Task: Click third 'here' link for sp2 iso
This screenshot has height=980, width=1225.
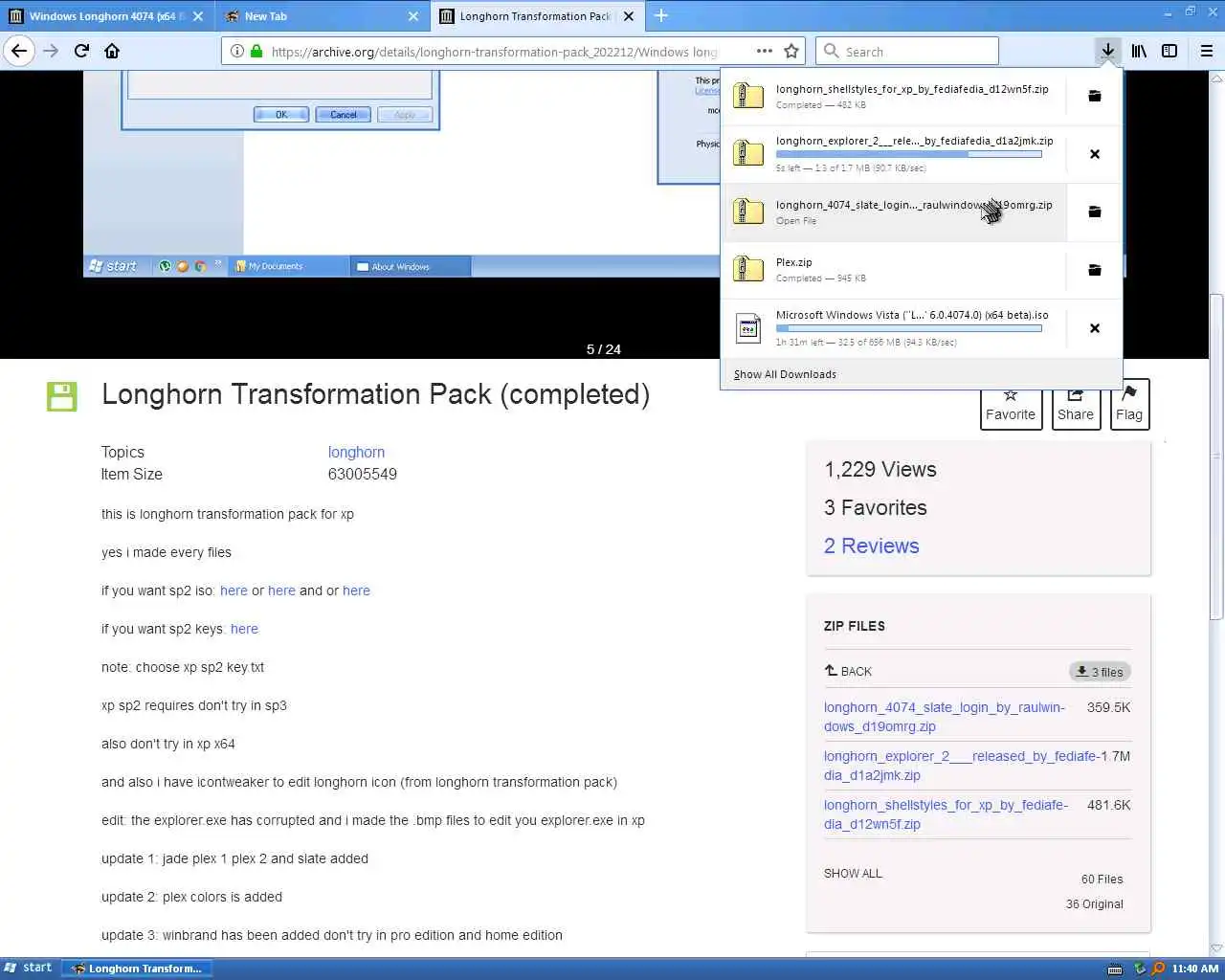Action: tap(356, 590)
